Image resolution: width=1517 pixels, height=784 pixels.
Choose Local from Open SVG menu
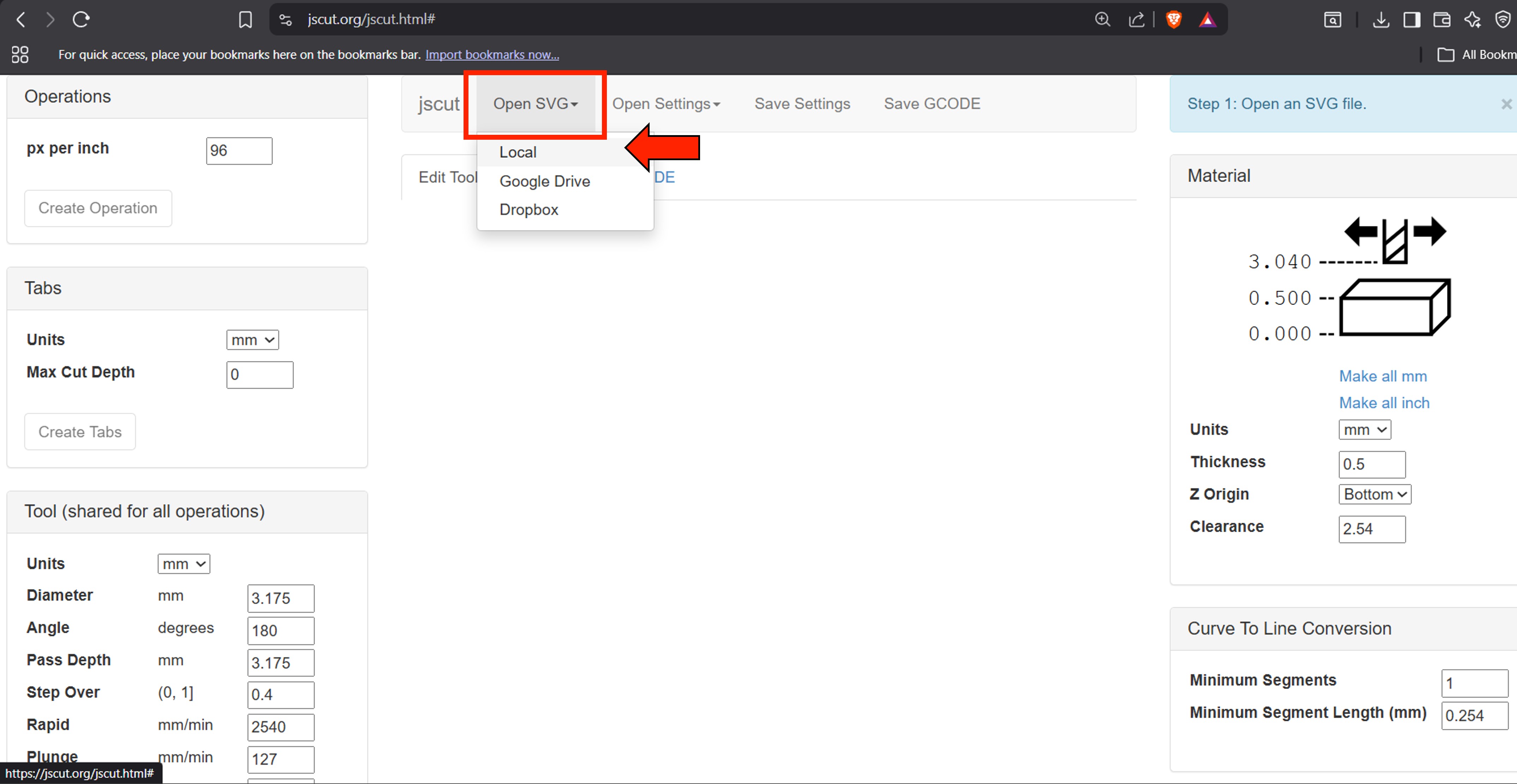[x=518, y=152]
